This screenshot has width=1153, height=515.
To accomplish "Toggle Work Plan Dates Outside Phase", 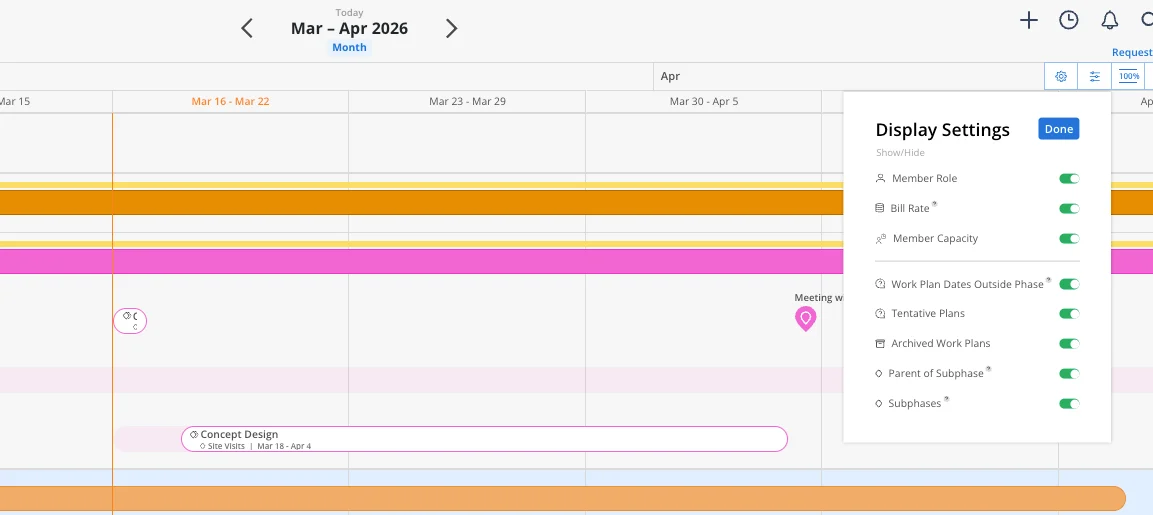I will [1069, 284].
